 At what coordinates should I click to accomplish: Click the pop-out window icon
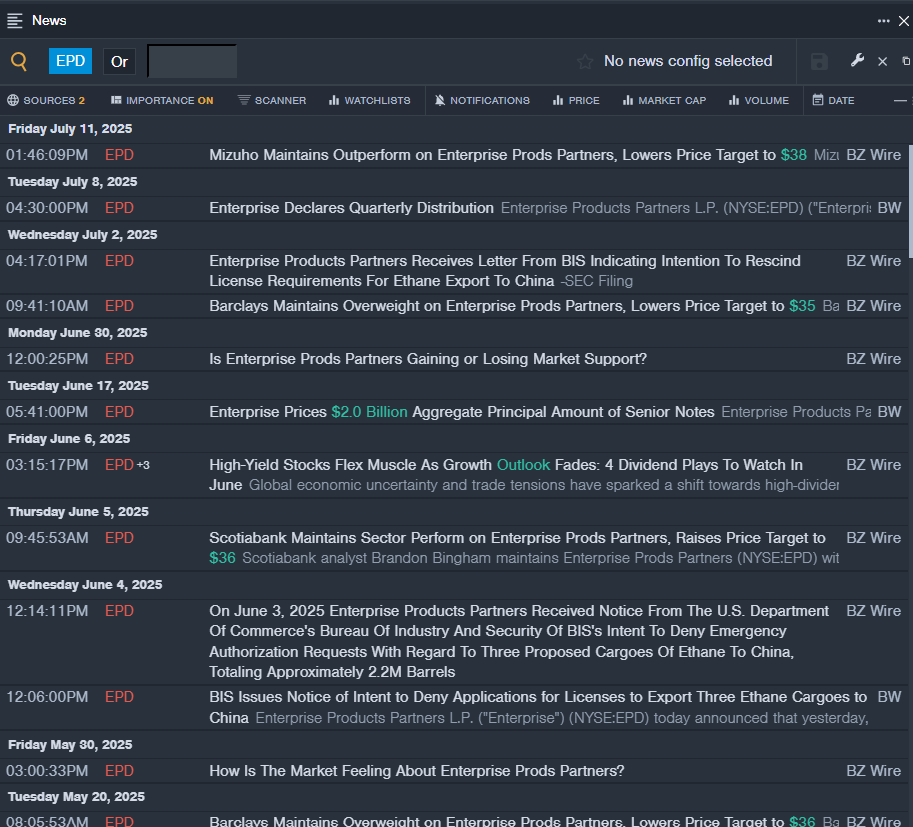coord(906,61)
